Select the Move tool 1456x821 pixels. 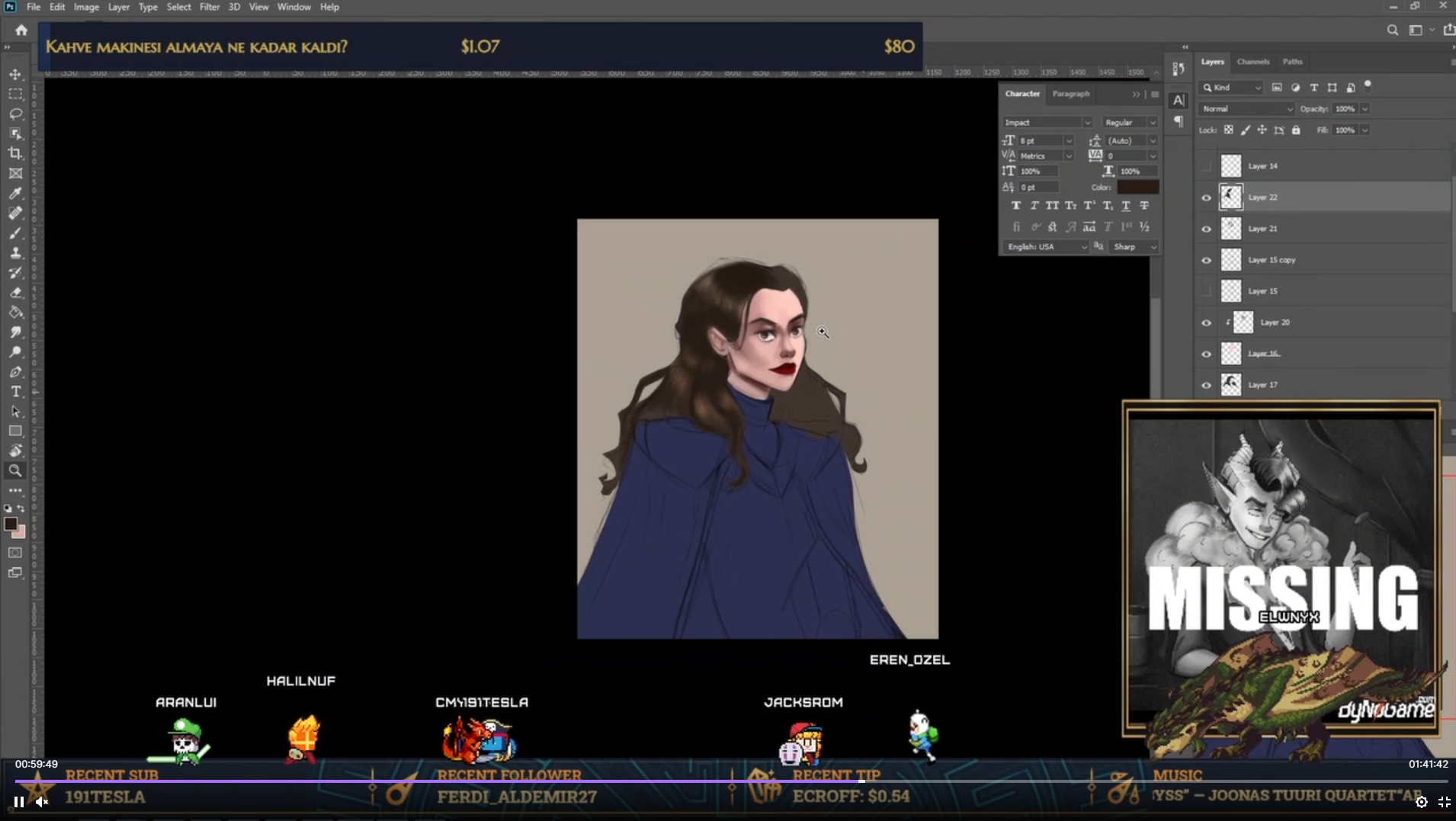pyautogui.click(x=15, y=74)
